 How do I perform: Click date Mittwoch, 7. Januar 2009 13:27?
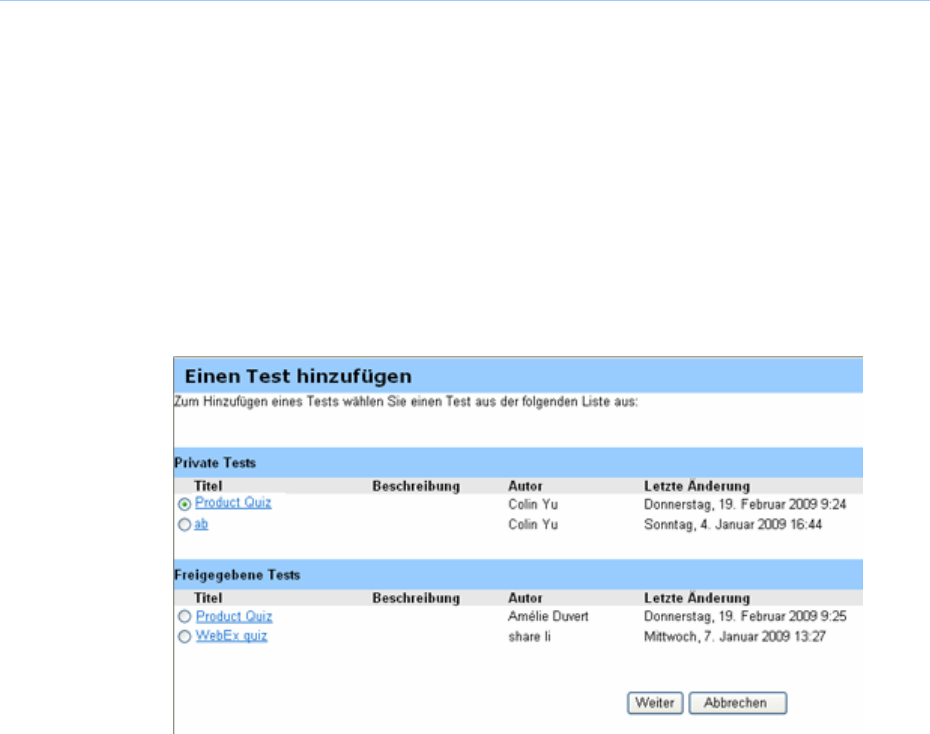click(735, 637)
